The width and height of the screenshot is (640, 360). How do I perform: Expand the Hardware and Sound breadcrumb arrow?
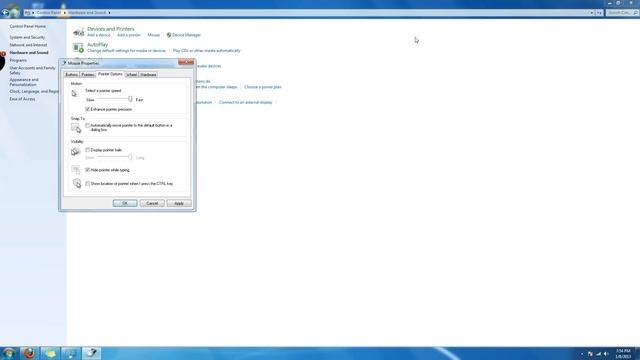(109, 13)
